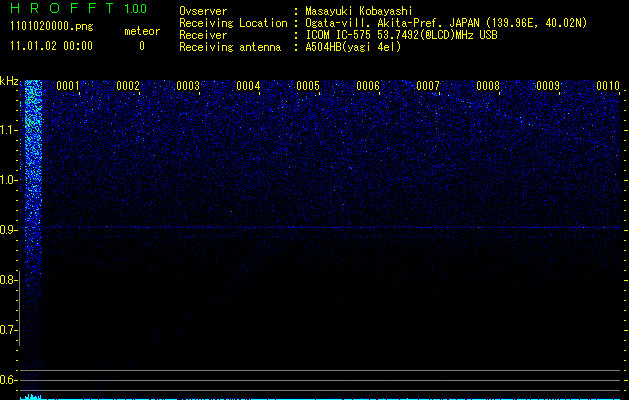This screenshot has height=400, width=629.
Task: Click the meteor label
Action: pyautogui.click(x=142, y=31)
